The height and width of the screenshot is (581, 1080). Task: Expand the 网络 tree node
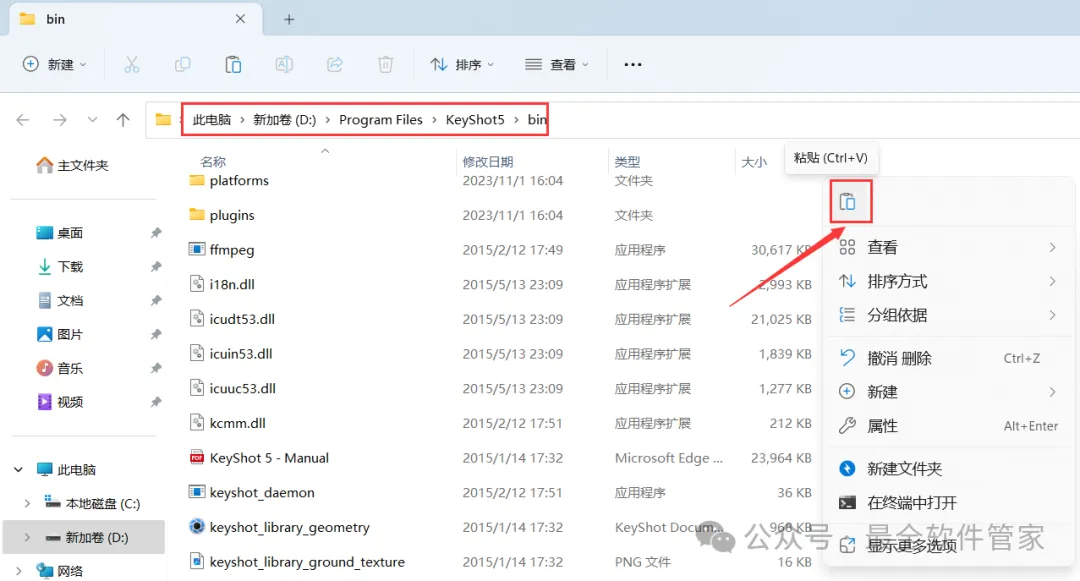[x=19, y=571]
